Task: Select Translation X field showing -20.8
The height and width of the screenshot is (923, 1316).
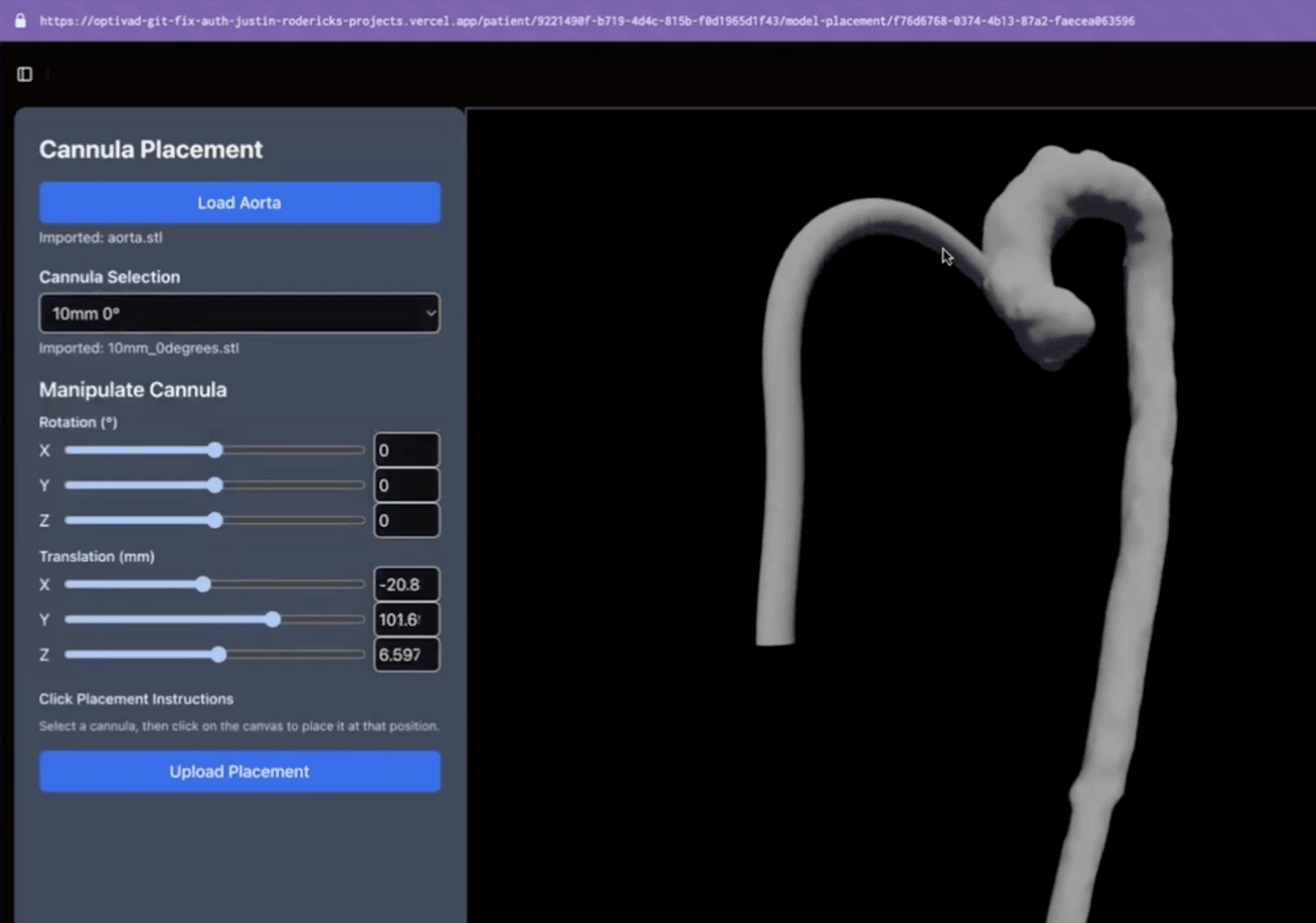Action: tap(406, 584)
